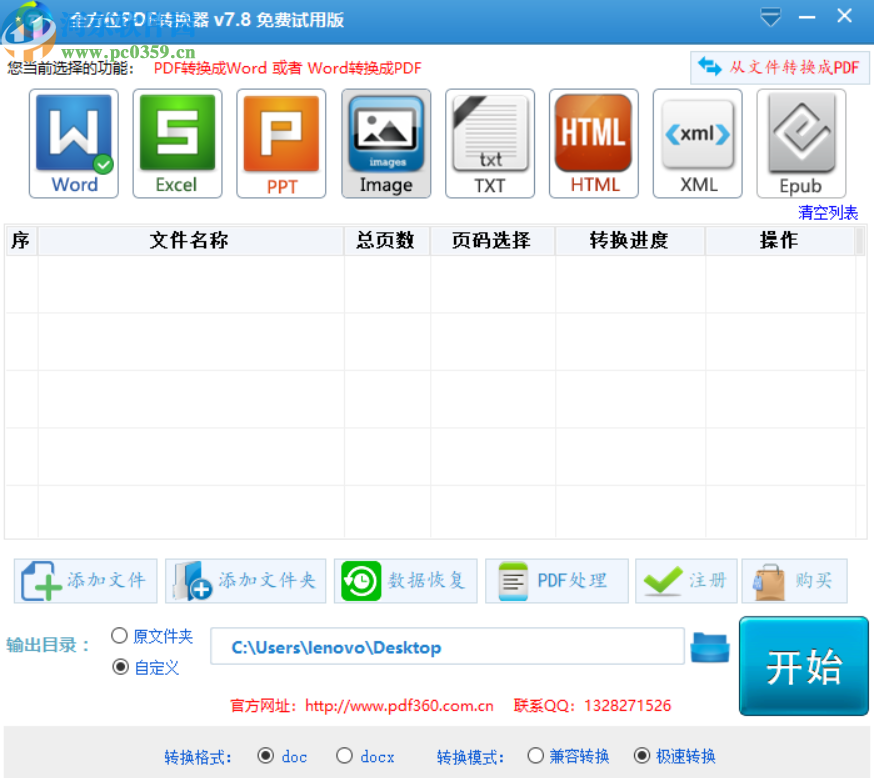Select the Epub conversion icon
Image resolution: width=874 pixels, height=778 pixels.
tap(801, 143)
